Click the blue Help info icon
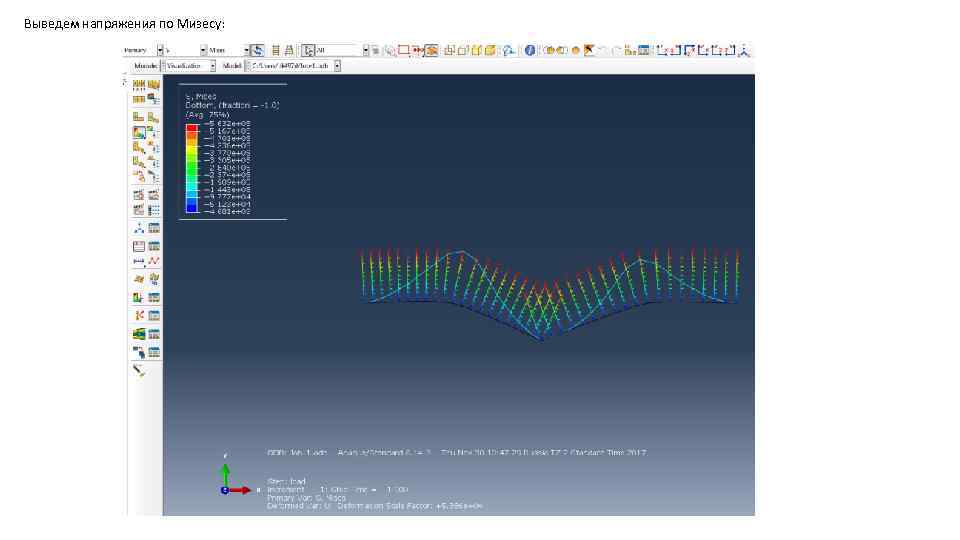The height and width of the screenshot is (540, 960). [x=530, y=50]
